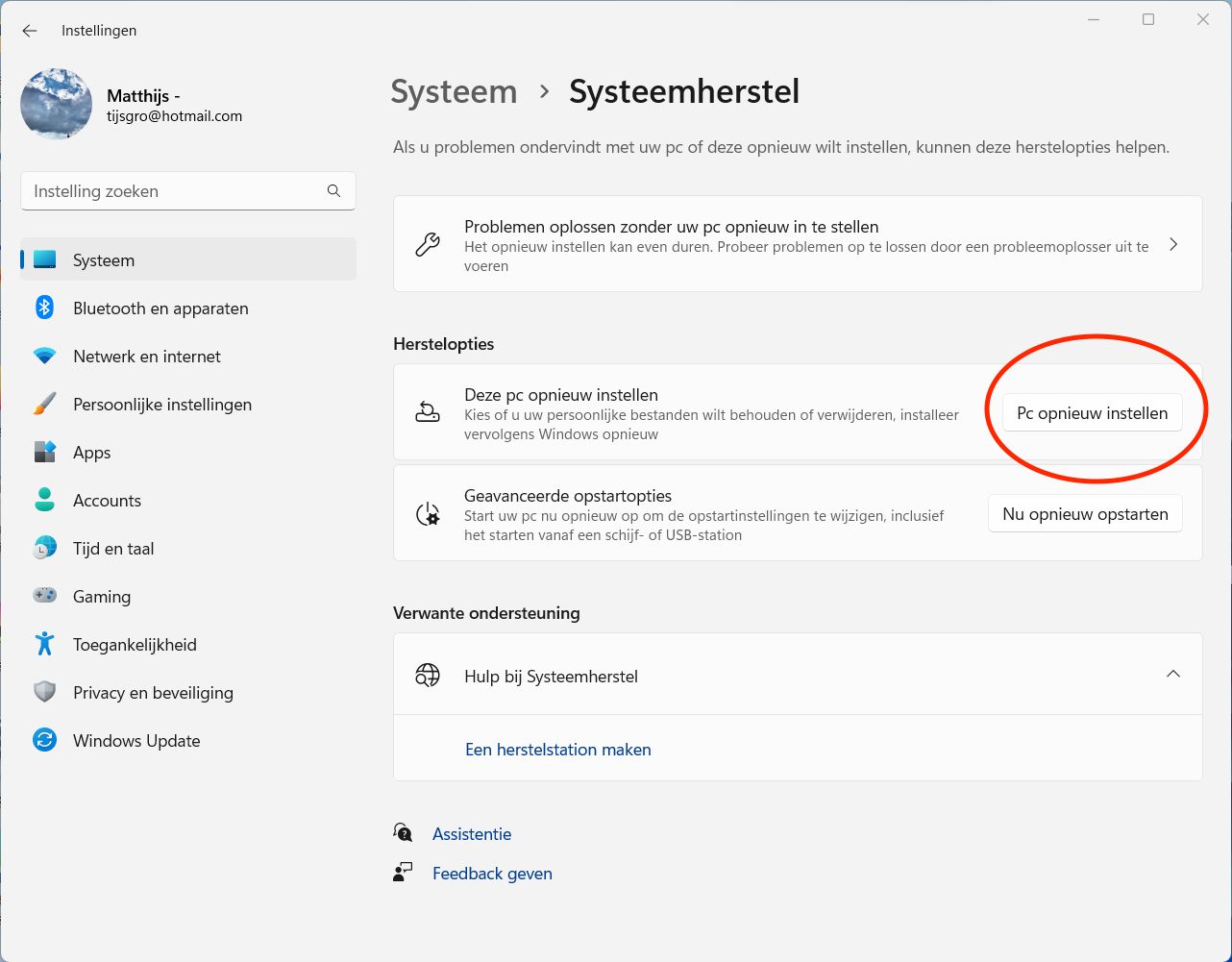Open Problemen oplossen via the chevron arrow

coord(1172,244)
